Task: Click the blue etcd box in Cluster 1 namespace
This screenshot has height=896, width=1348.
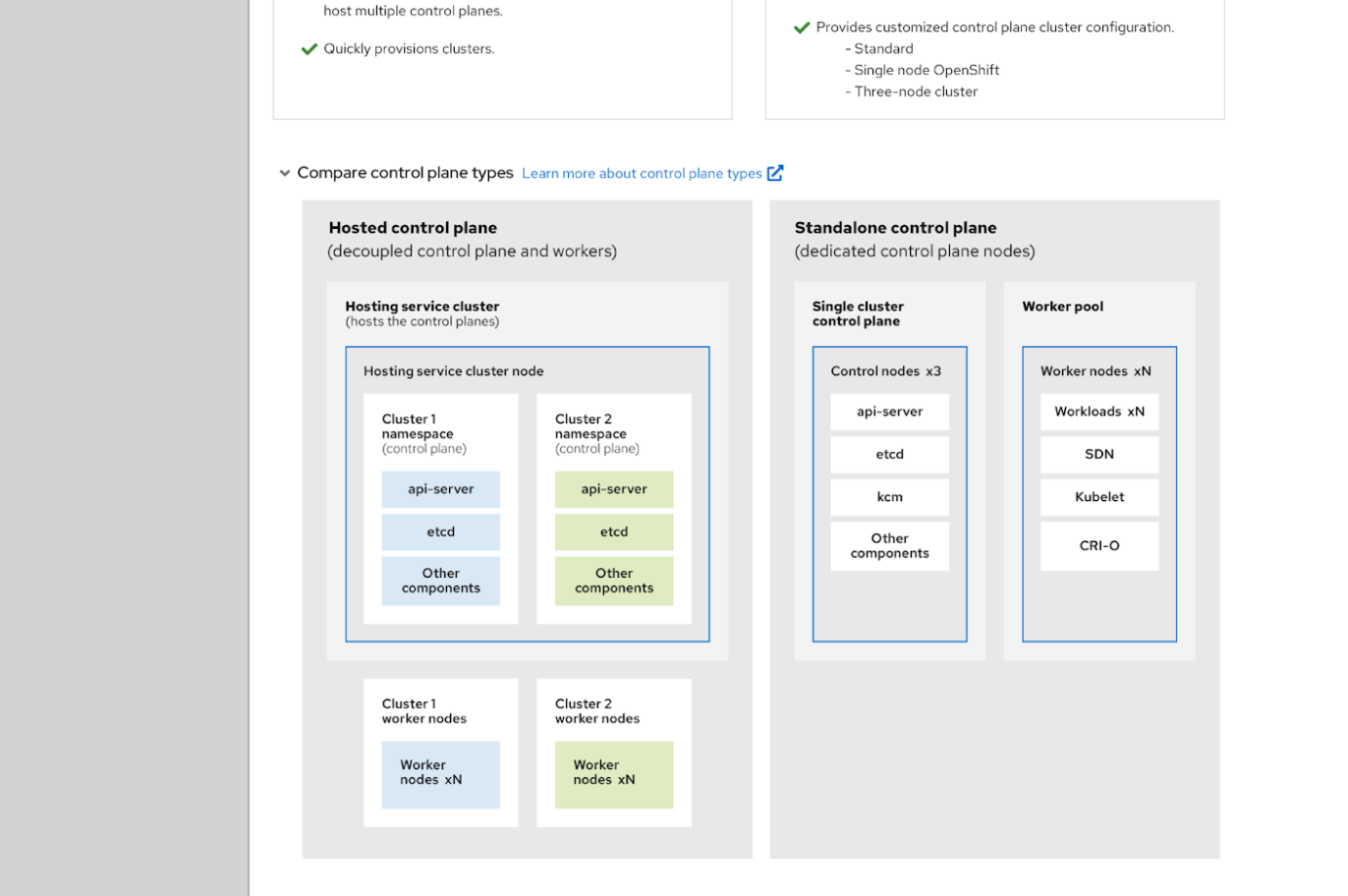Action: point(440,532)
